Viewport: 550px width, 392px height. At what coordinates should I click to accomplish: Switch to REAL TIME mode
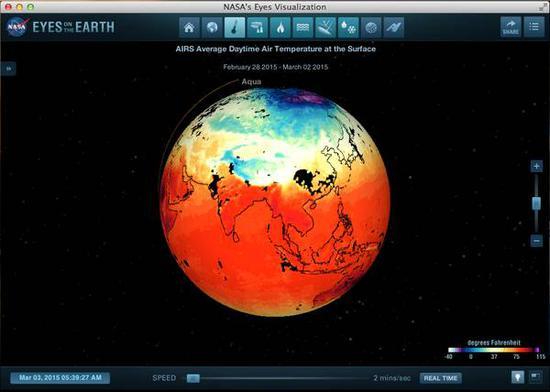tap(441, 378)
